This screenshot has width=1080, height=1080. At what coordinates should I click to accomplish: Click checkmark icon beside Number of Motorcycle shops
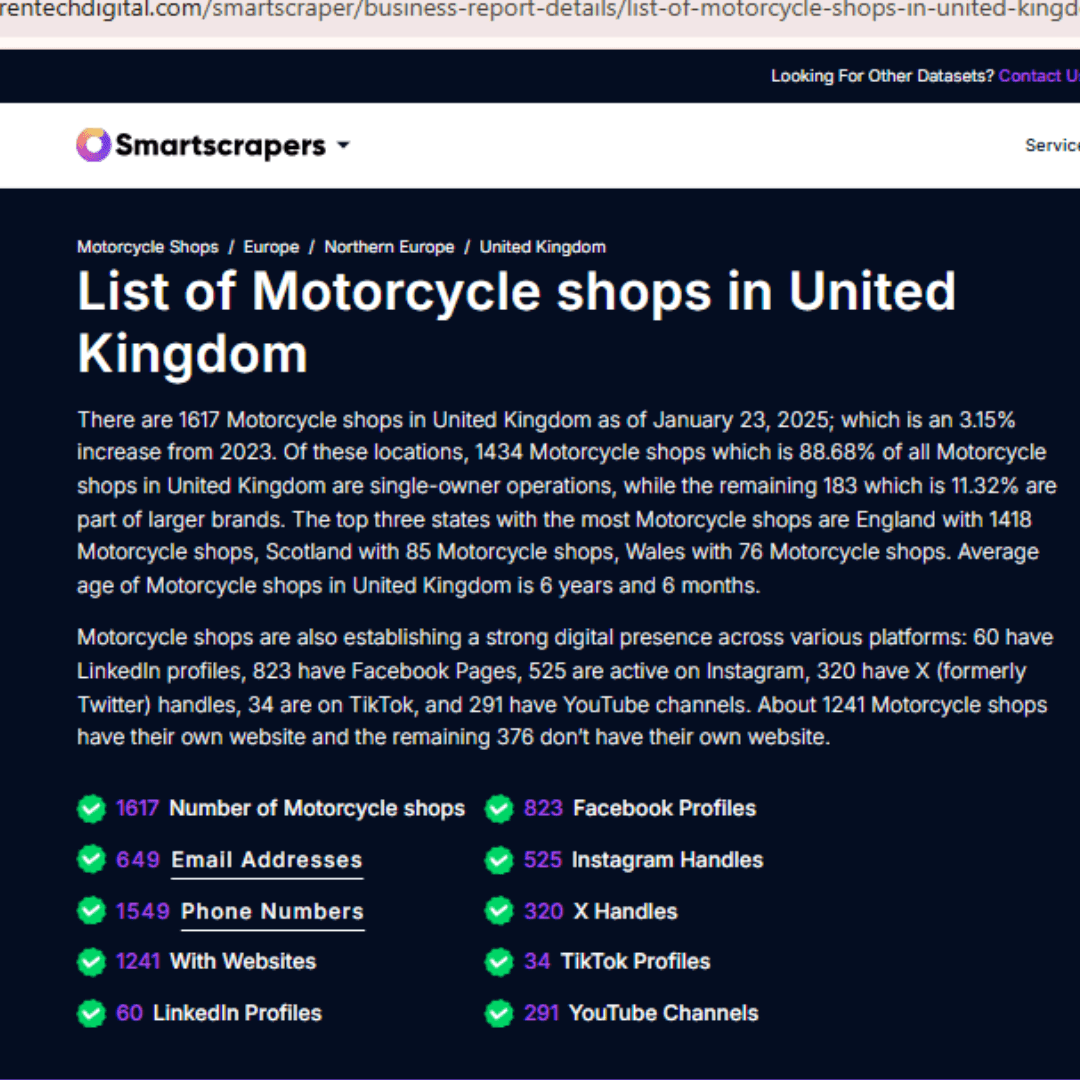92,809
